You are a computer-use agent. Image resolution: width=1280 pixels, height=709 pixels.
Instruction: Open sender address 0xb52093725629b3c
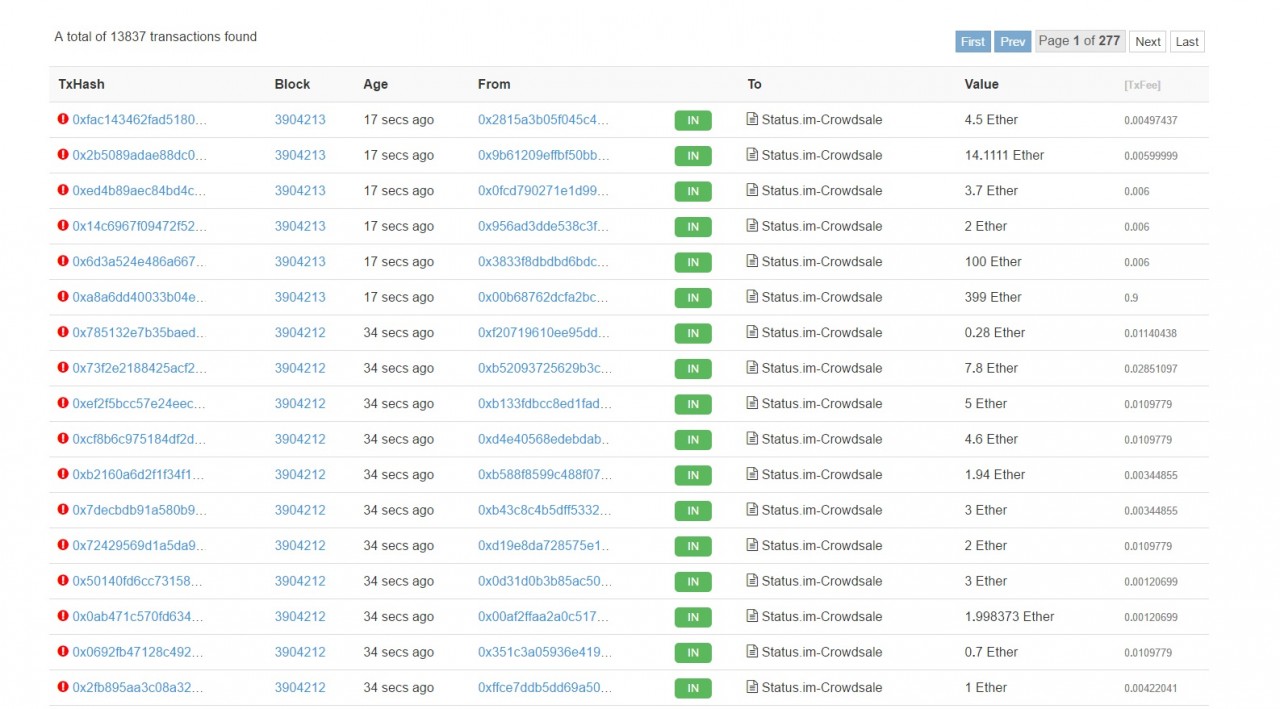(x=545, y=368)
